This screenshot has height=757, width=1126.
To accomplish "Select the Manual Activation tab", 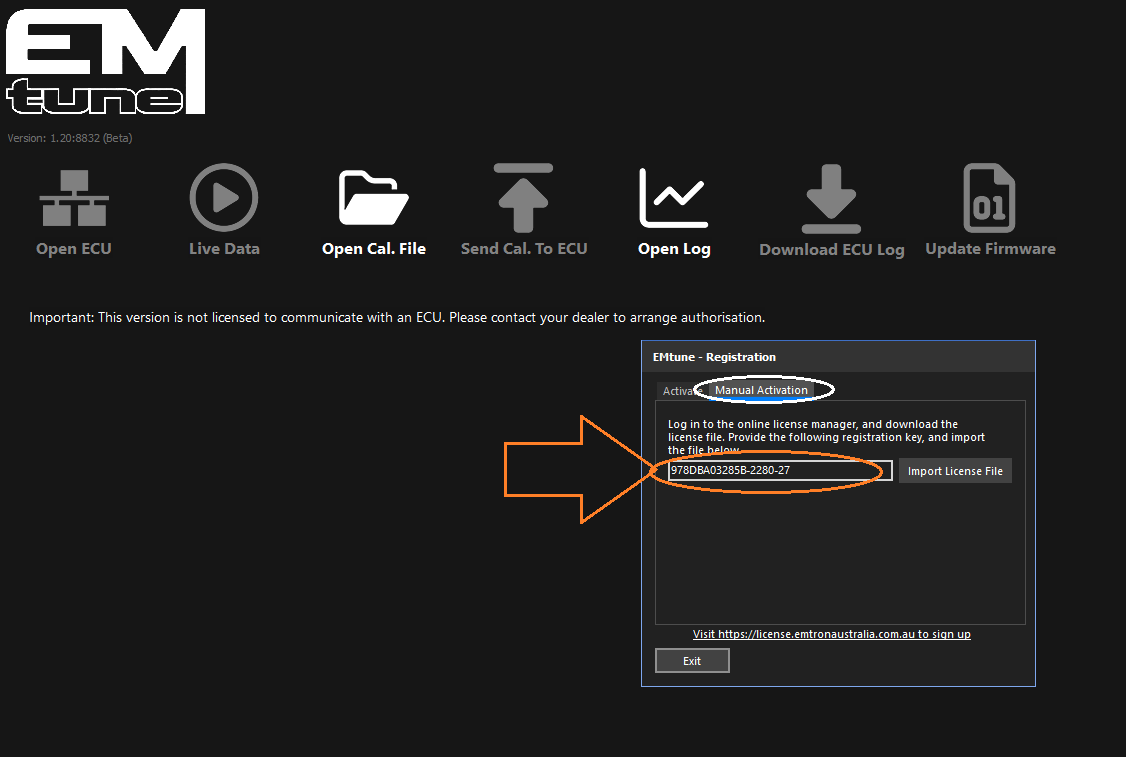I will point(761,390).
